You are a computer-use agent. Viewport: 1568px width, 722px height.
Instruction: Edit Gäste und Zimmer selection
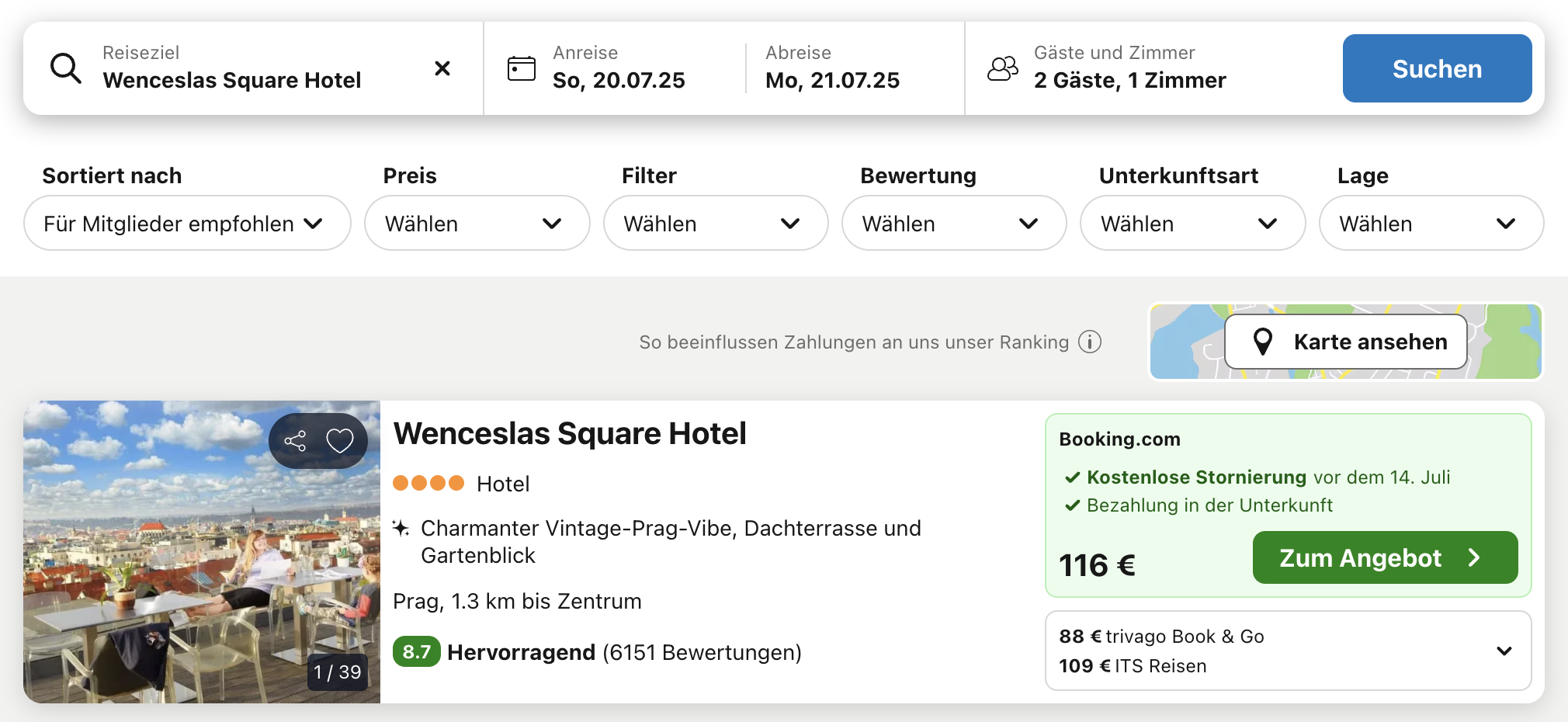1129,68
